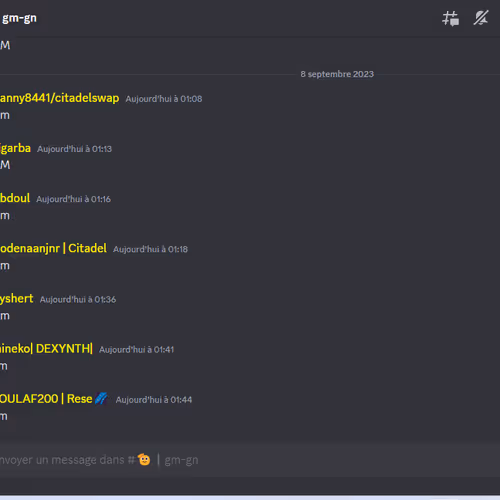
Task: Click OULAF200 | Rese username
Action: 46,399
